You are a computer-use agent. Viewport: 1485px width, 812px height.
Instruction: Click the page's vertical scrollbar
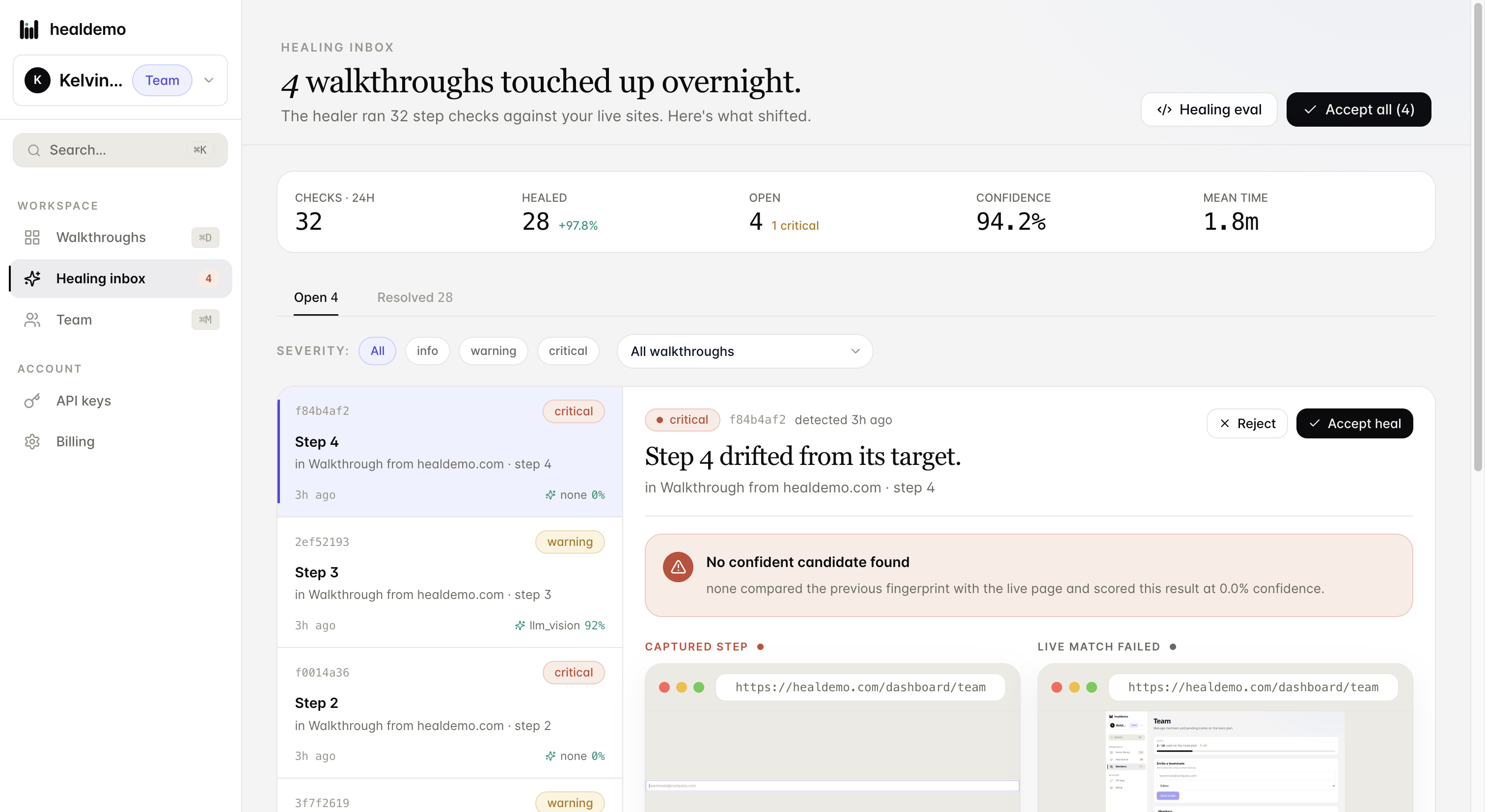[x=1478, y=237]
